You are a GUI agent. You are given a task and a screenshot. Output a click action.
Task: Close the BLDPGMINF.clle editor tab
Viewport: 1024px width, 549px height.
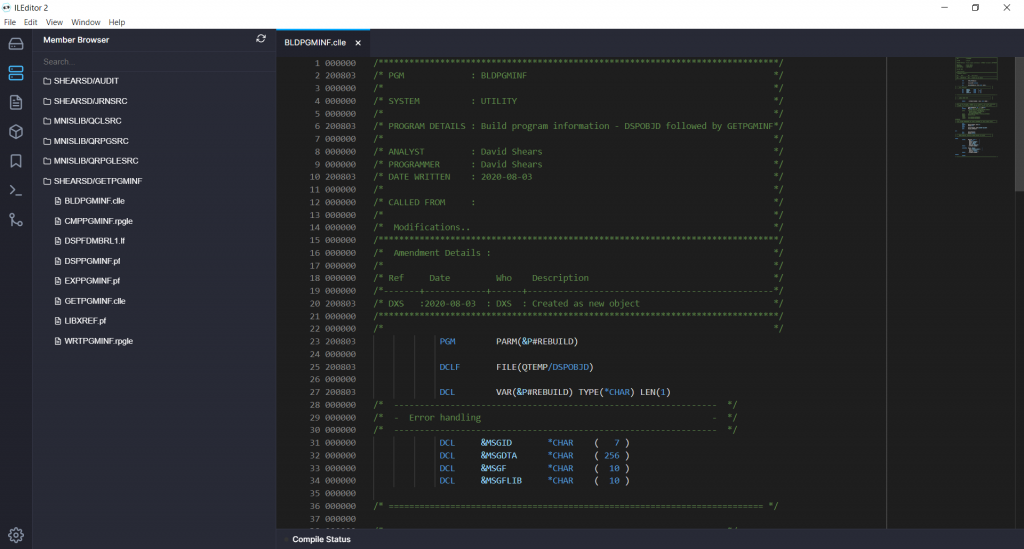click(x=357, y=43)
